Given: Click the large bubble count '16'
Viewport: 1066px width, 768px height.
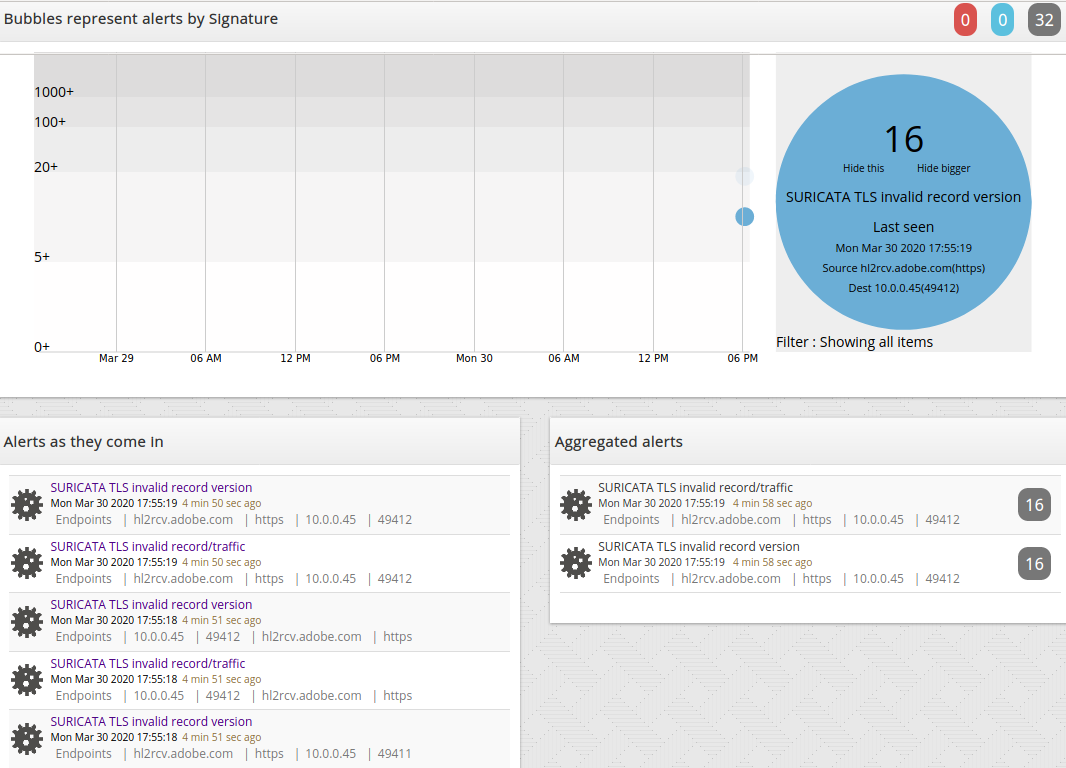Looking at the screenshot, I should pyautogui.click(x=904, y=139).
